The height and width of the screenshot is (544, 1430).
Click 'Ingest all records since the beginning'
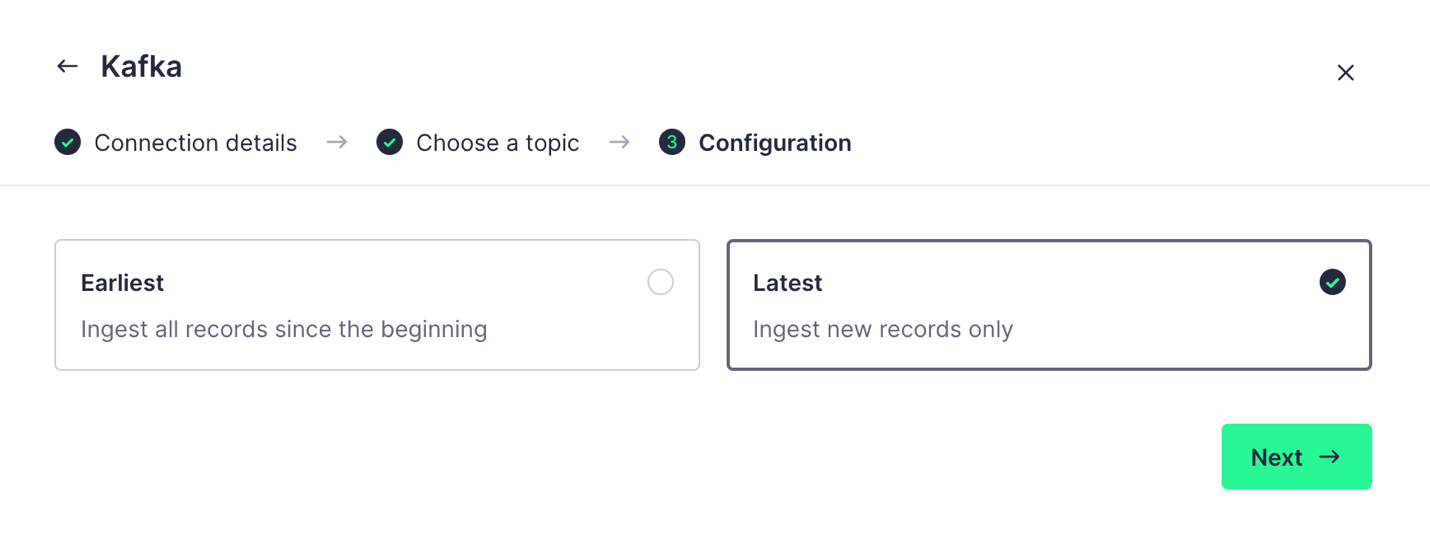pyautogui.click(x=284, y=329)
